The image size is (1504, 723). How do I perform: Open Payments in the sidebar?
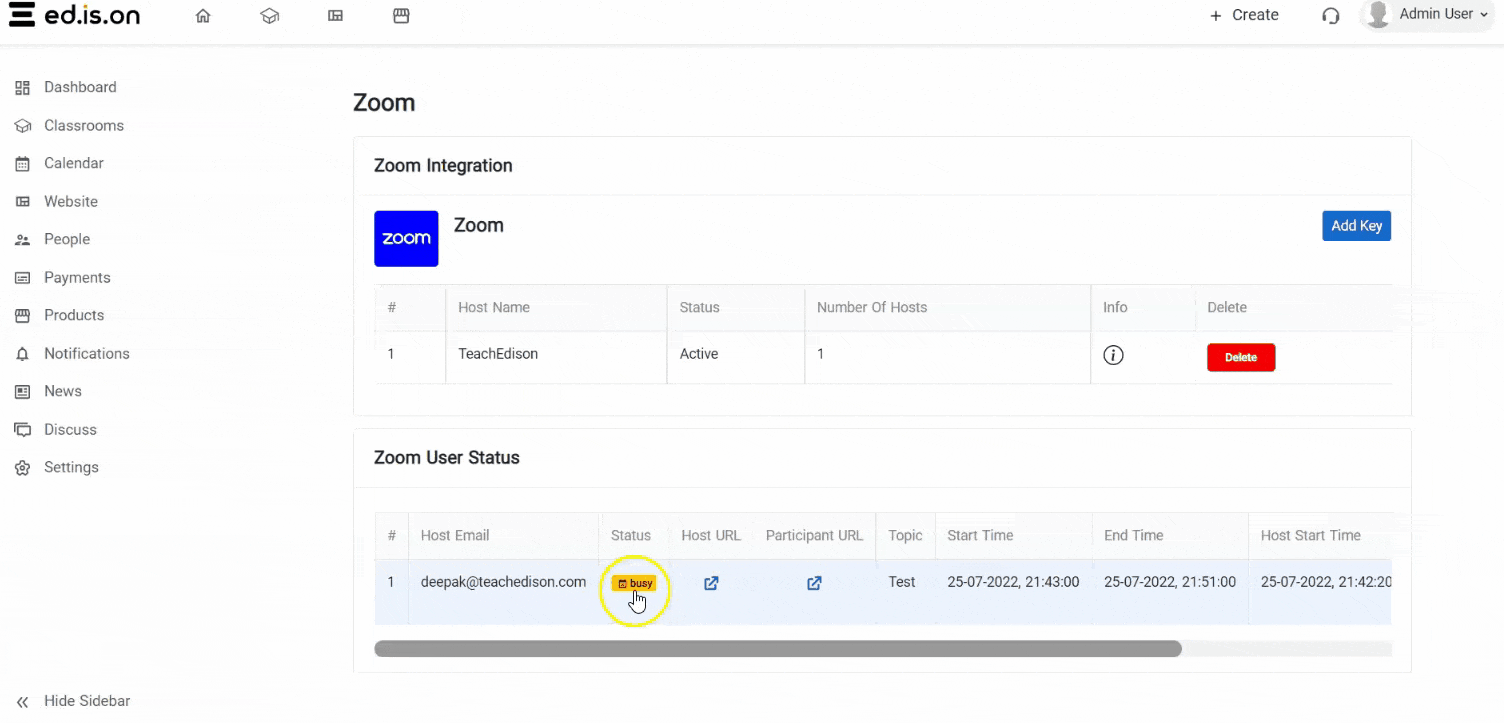coord(77,277)
